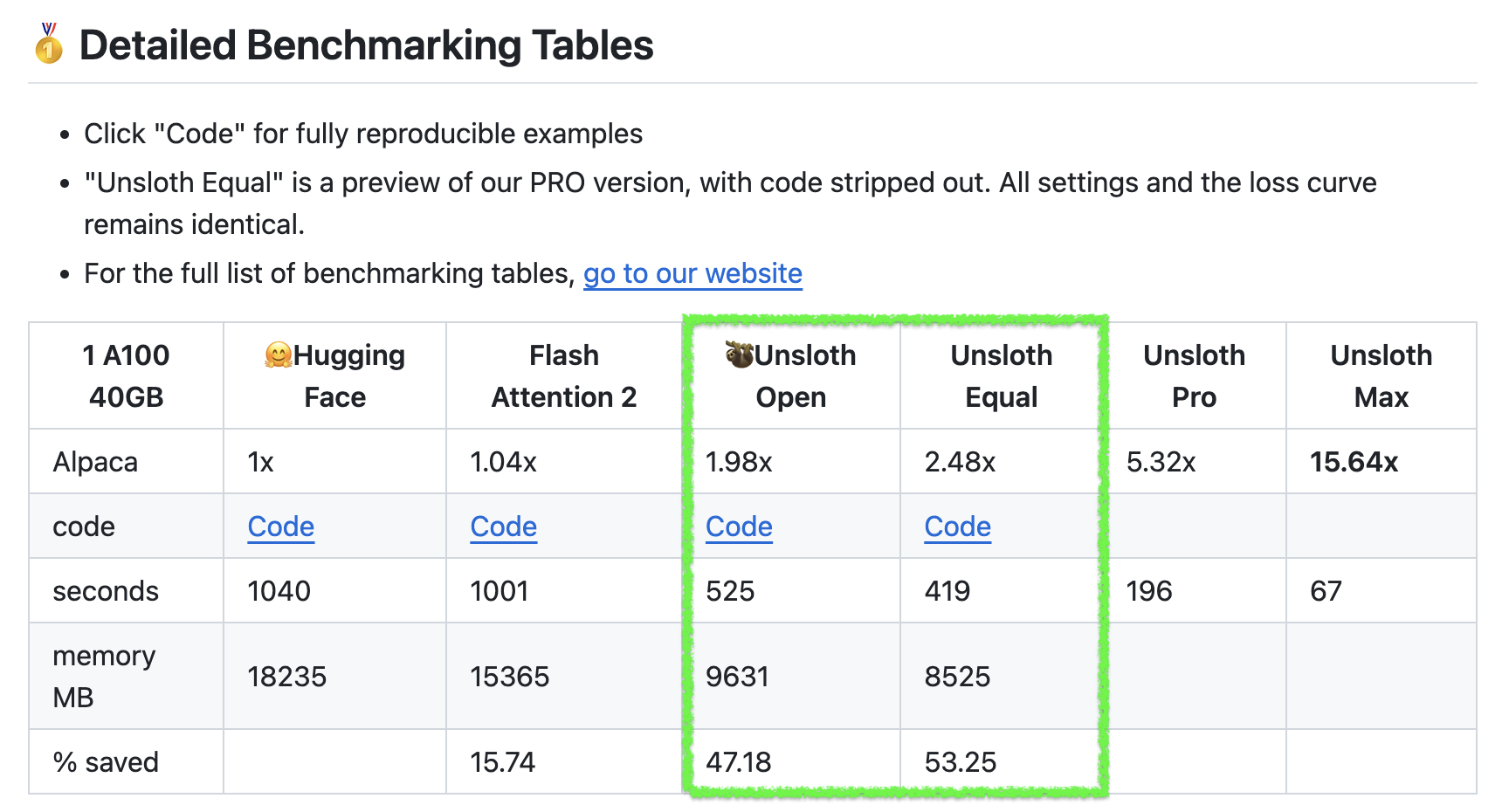Select the '47.18' percent saved cell
This screenshot has width=1509, height=812.
(791, 762)
